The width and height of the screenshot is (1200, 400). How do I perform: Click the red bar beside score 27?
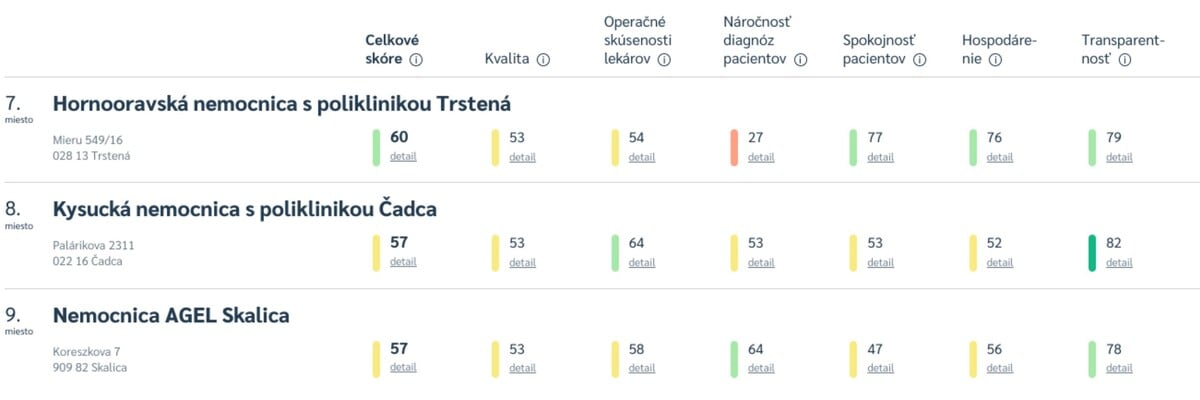(734, 147)
